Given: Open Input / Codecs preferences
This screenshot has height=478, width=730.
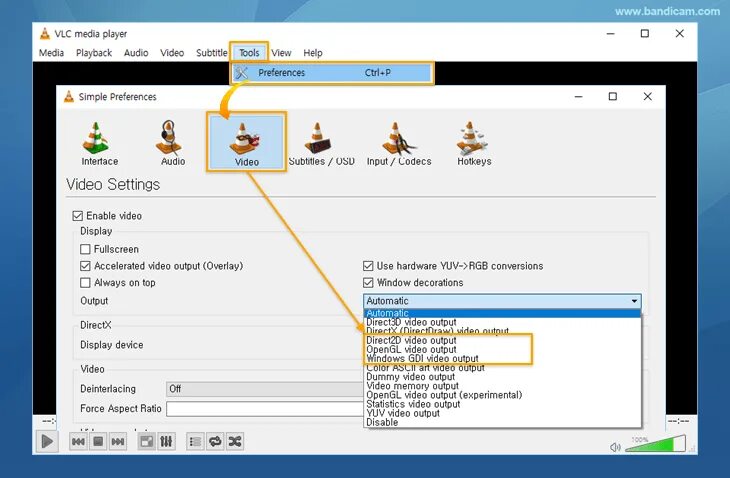Looking at the screenshot, I should point(399,144).
